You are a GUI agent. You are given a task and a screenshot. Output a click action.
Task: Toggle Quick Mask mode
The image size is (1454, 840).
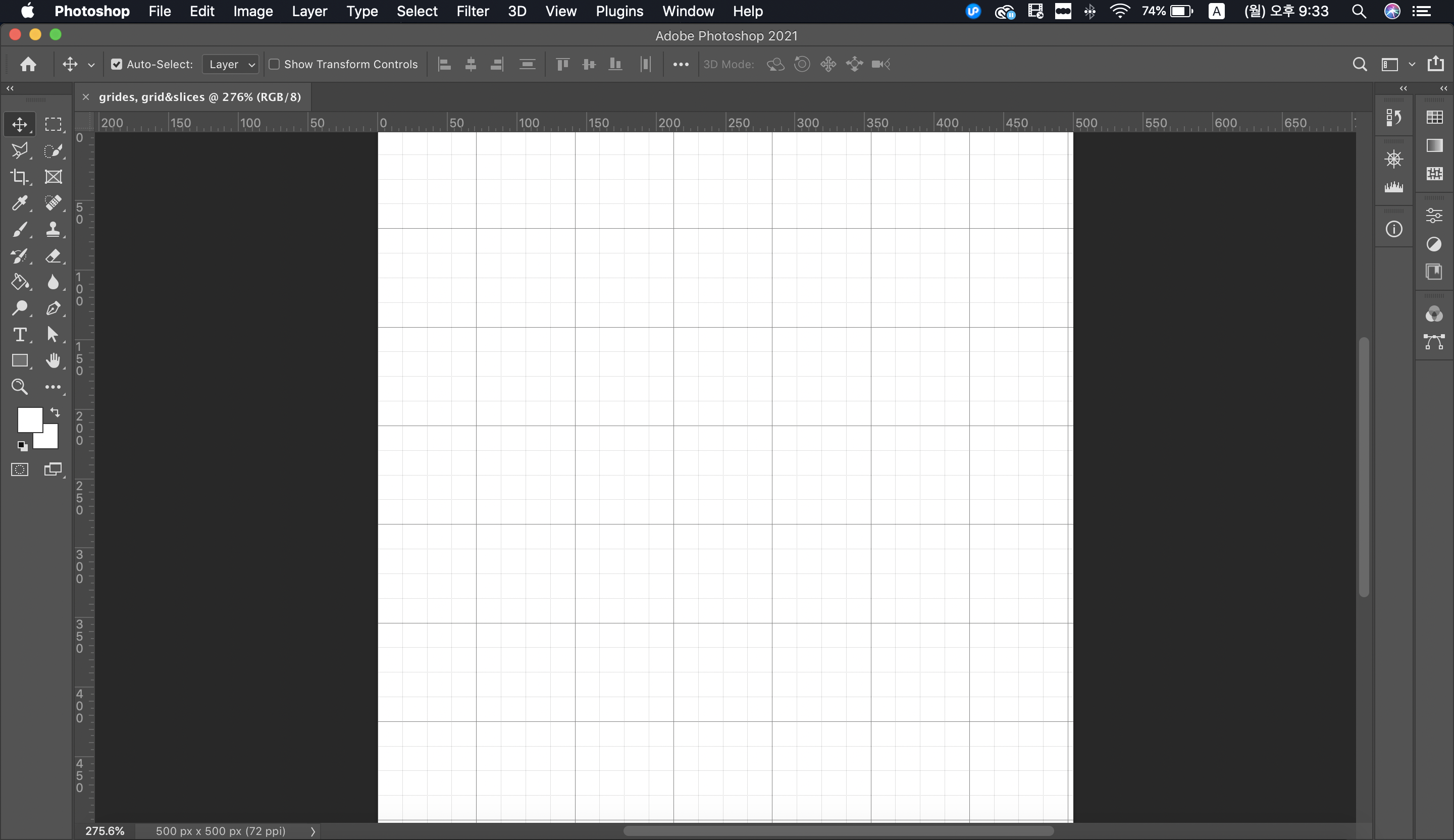19,469
